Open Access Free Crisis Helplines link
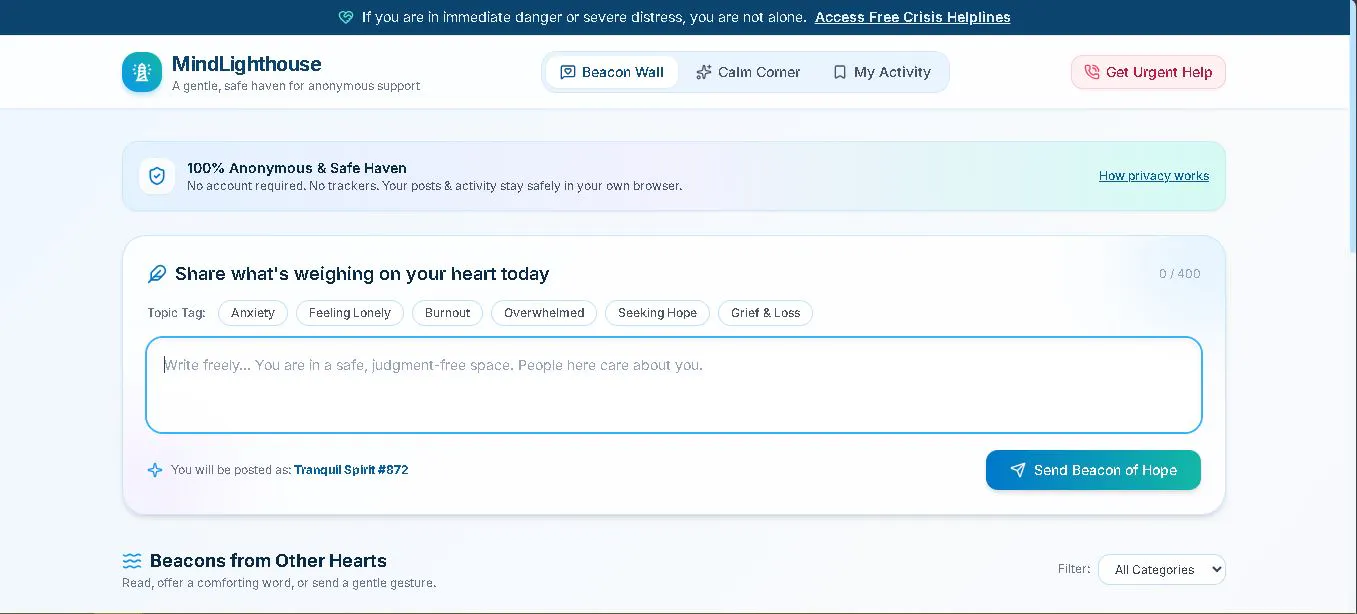 913,17
